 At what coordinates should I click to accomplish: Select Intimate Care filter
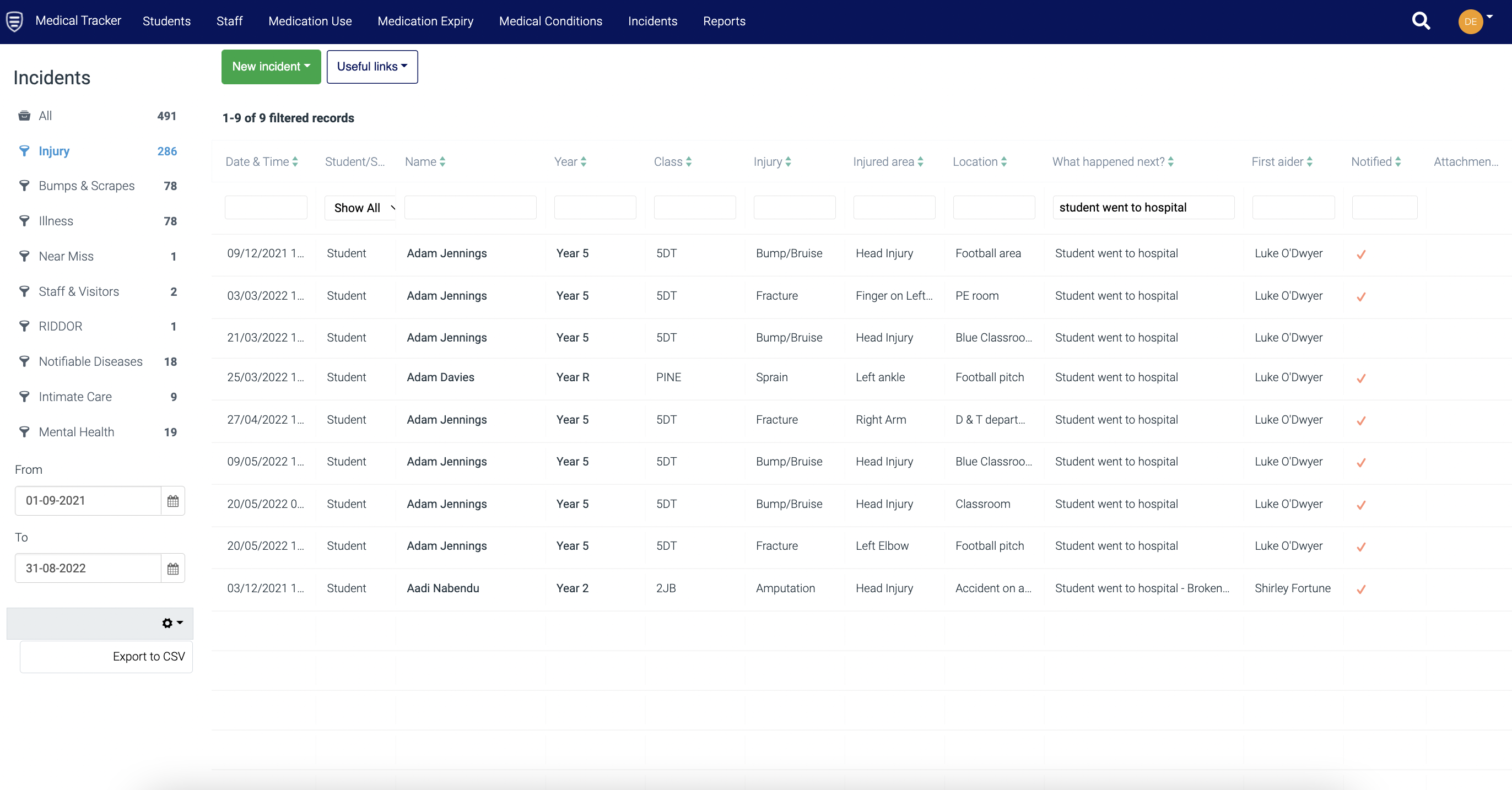coord(75,396)
